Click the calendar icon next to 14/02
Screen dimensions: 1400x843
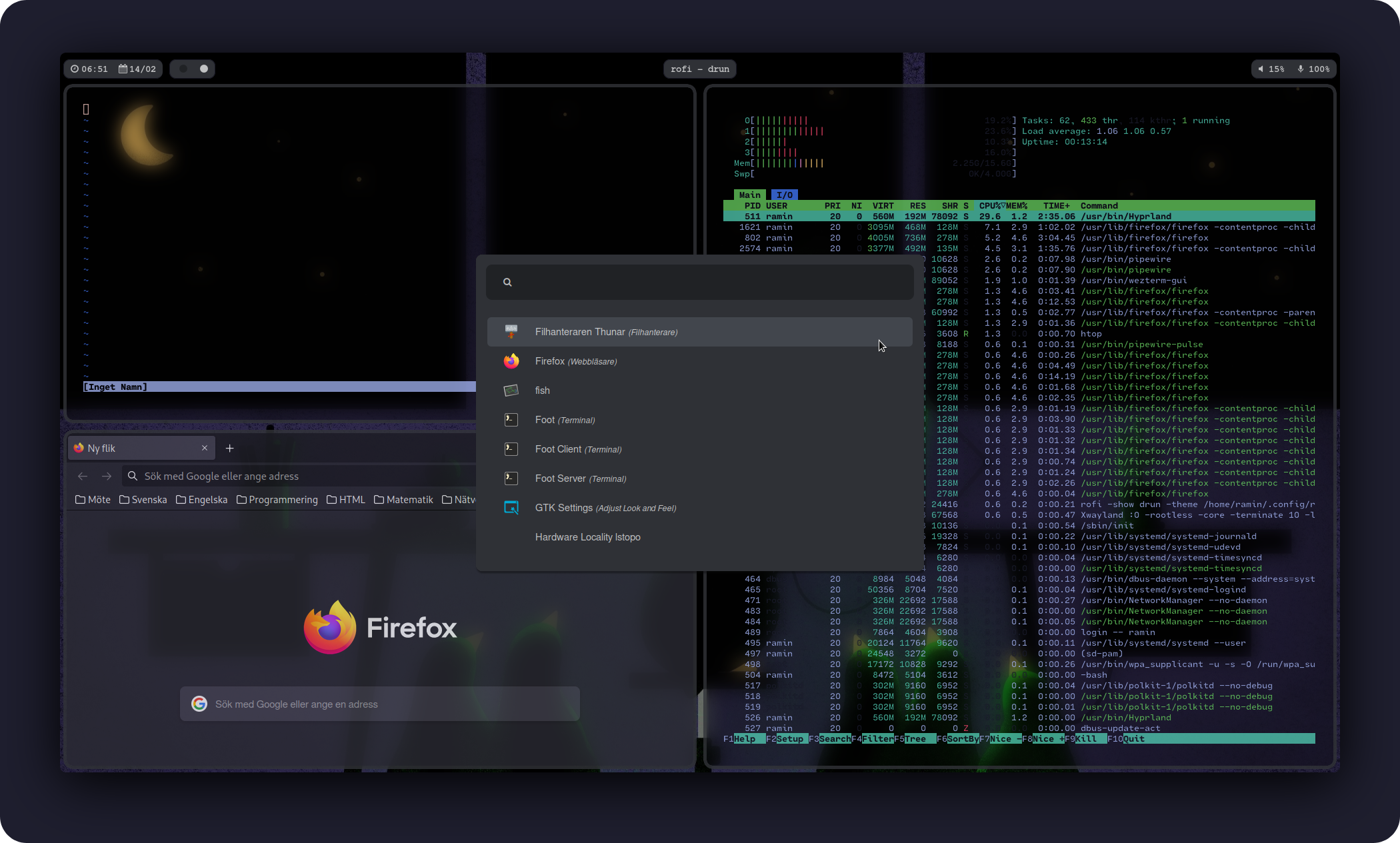tap(123, 69)
